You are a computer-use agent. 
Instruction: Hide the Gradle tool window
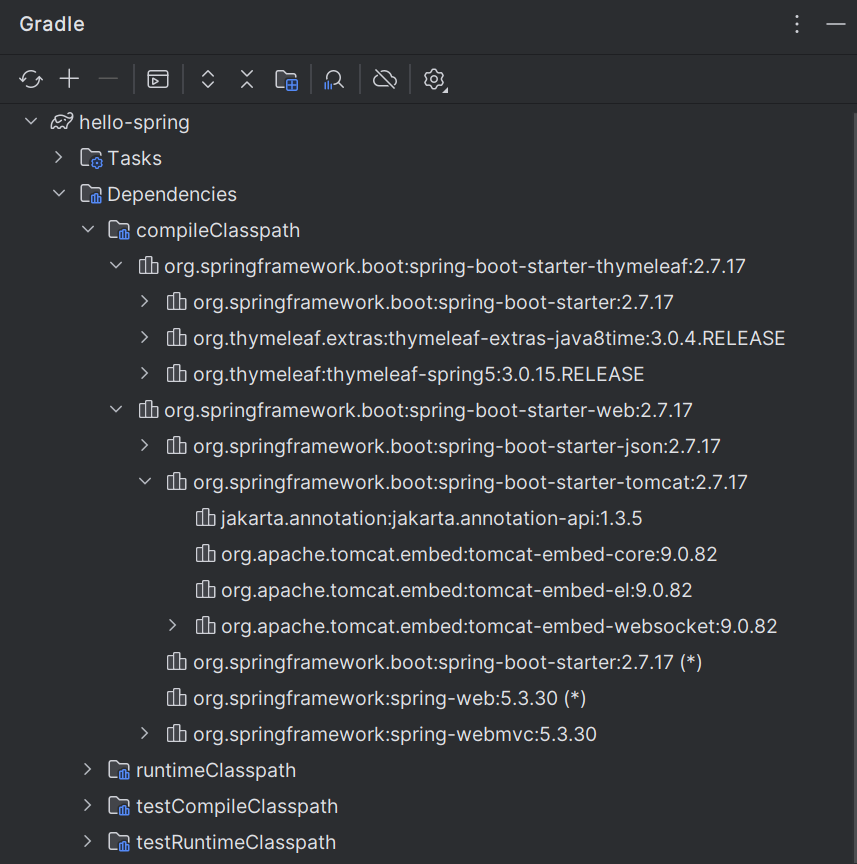pos(836,24)
